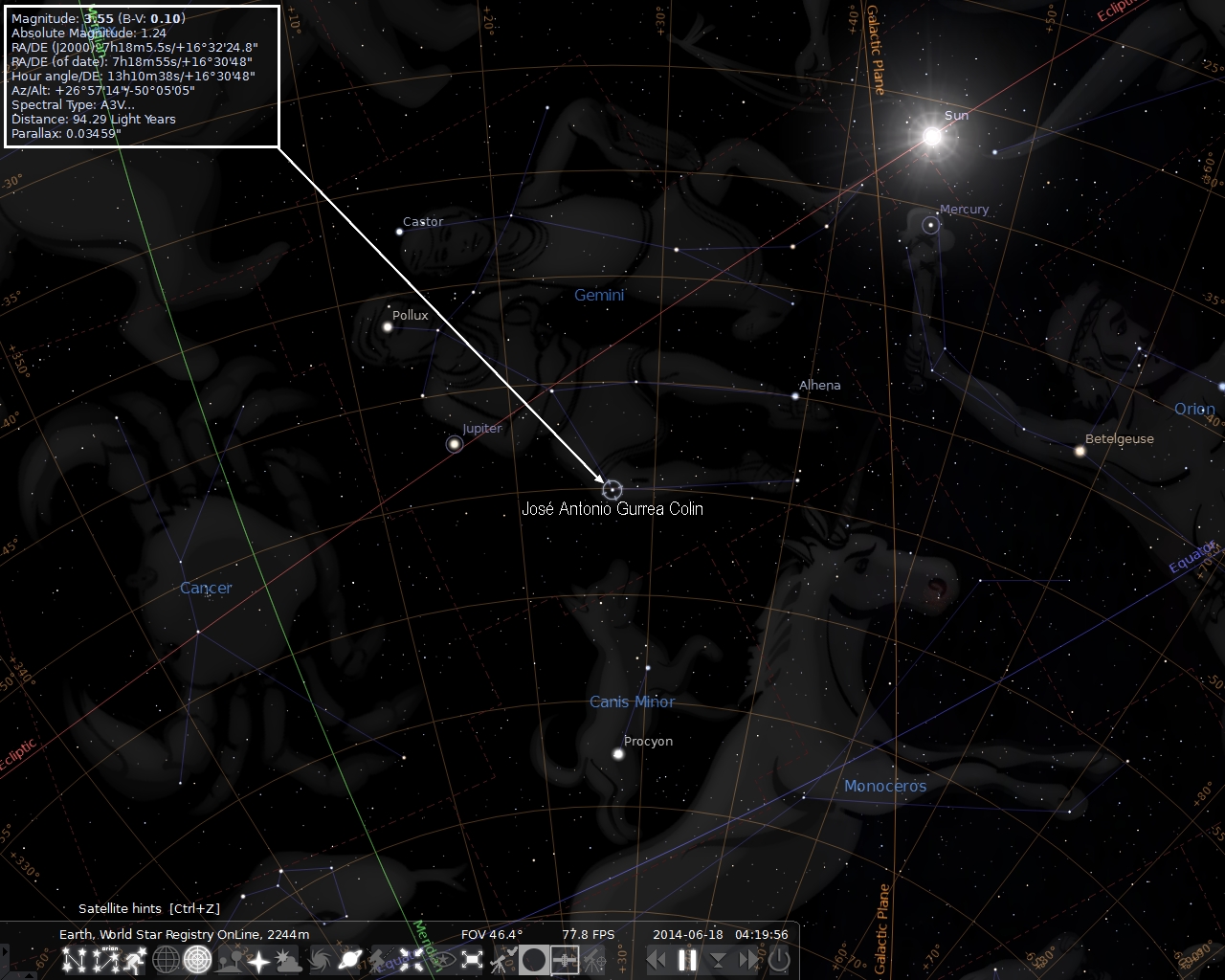Toggle the equatorial grid icon
1225x980 pixels.
coord(166,960)
